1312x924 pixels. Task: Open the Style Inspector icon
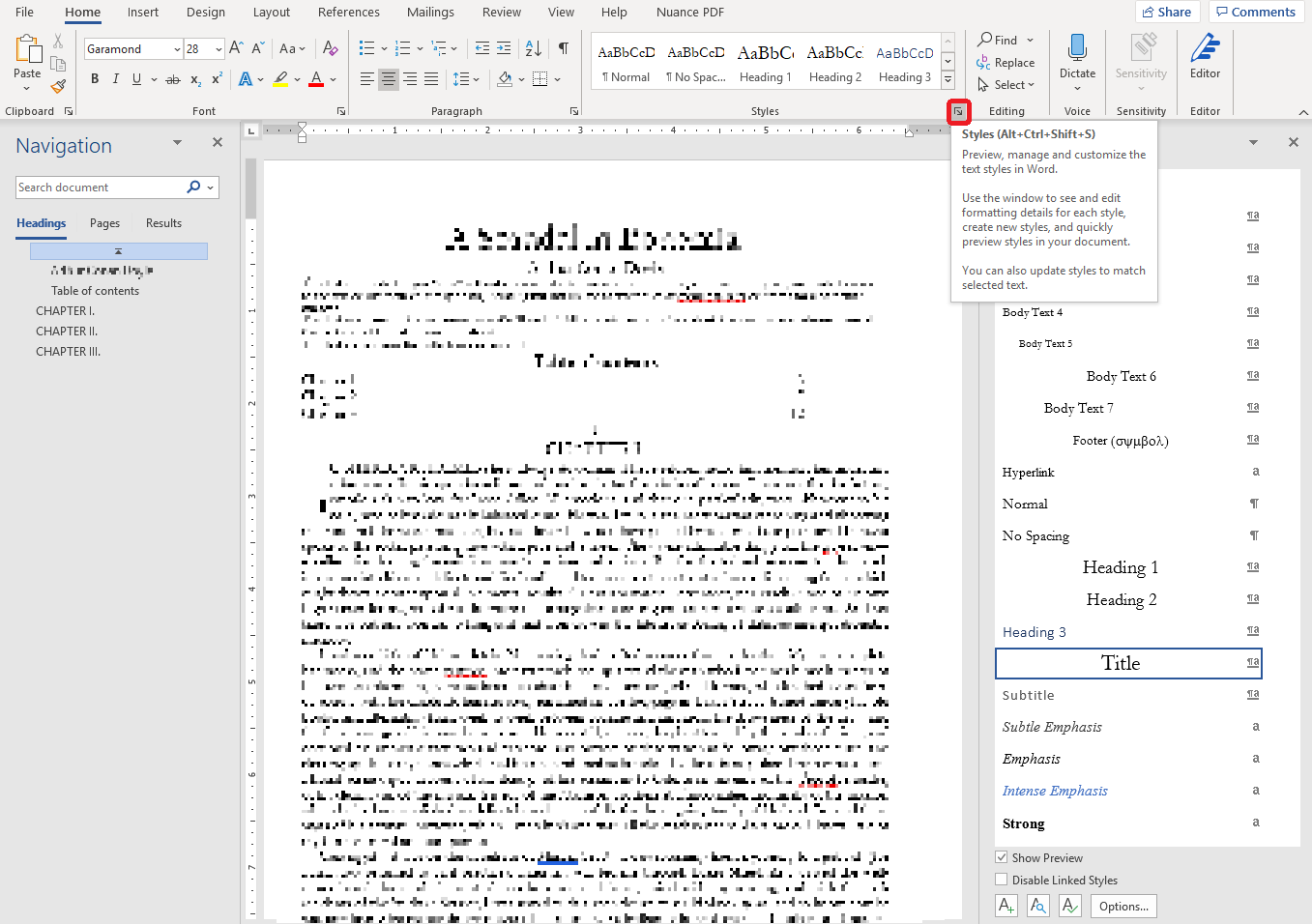1038,906
